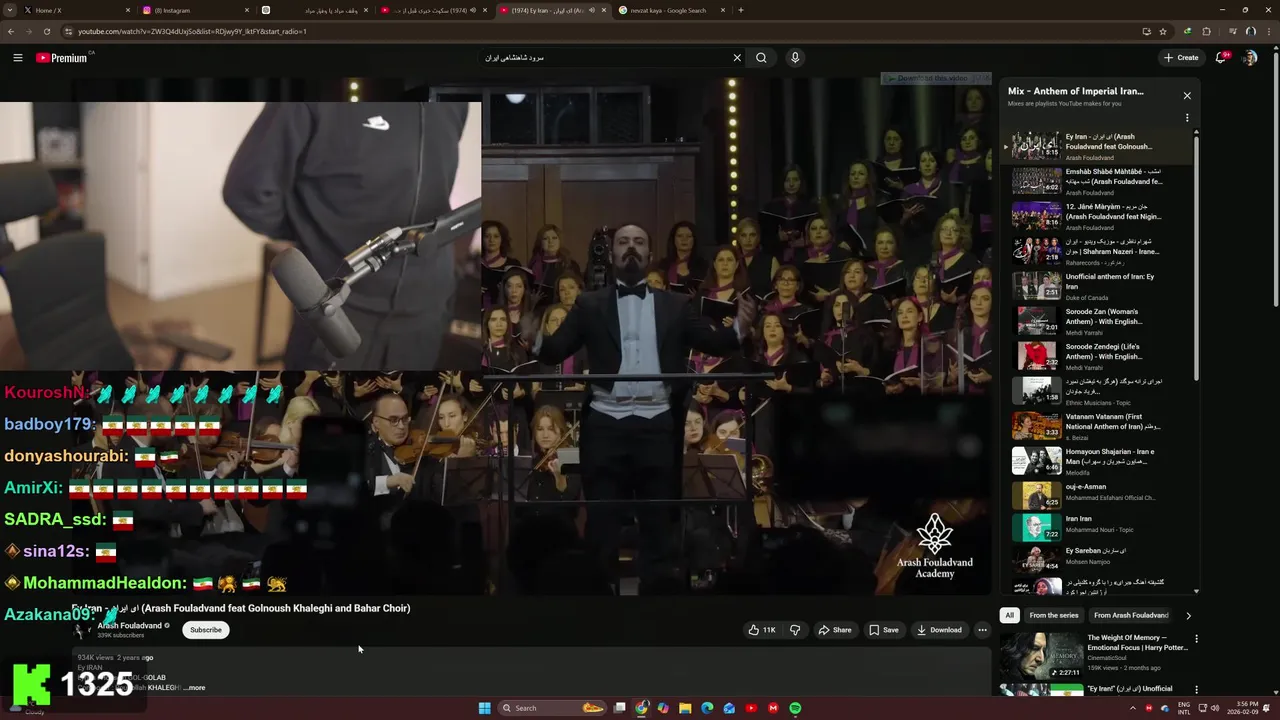Play Vatanam Vatanam in the mix
This screenshot has width=1280, height=720.
[x=1098, y=426]
